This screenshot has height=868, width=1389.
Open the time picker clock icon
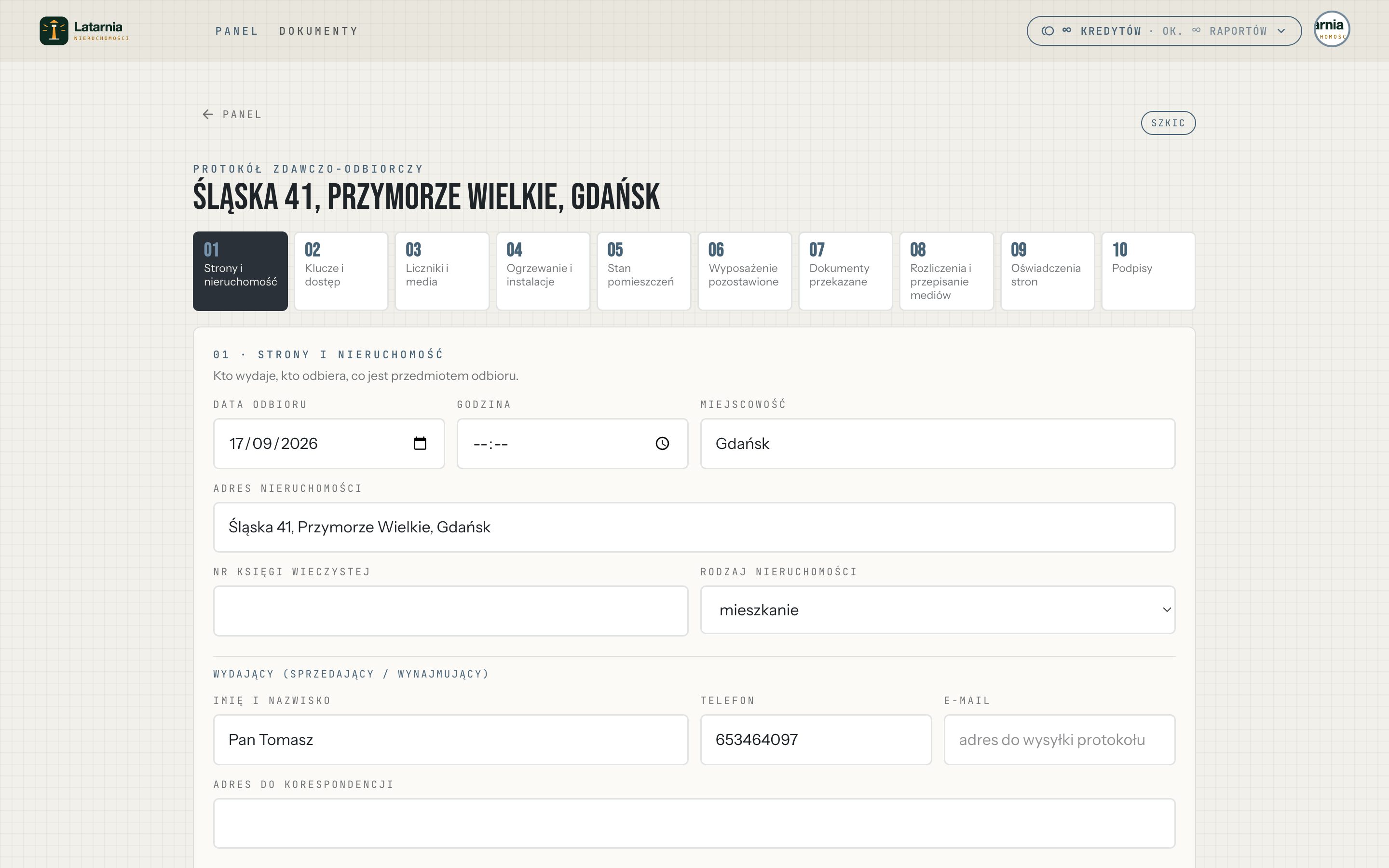pos(662,443)
